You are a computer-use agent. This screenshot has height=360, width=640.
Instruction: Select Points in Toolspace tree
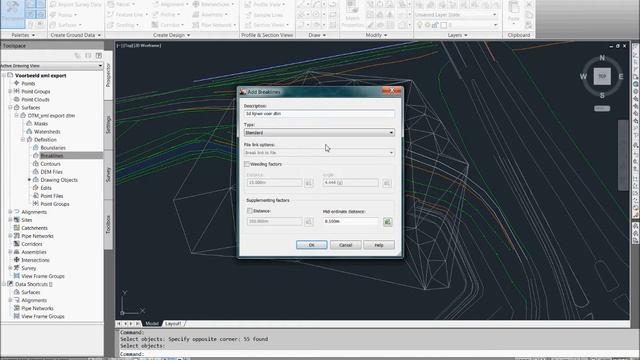[x=28, y=83]
